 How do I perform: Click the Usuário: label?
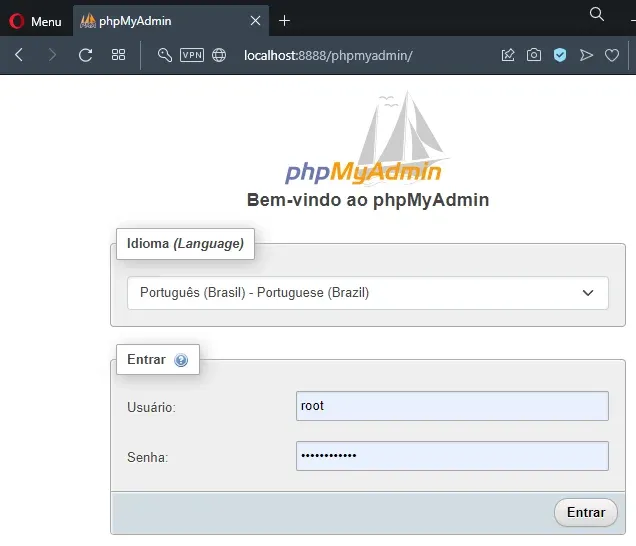151,407
